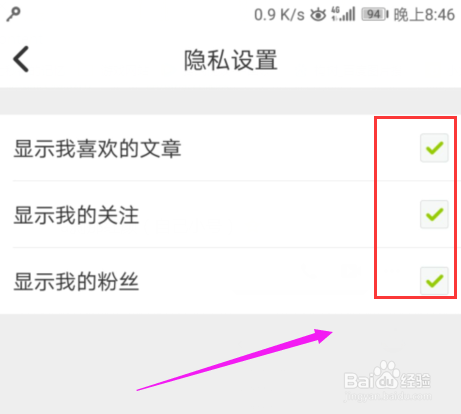Tap the eye comfort icon in status bar

(x=318, y=15)
